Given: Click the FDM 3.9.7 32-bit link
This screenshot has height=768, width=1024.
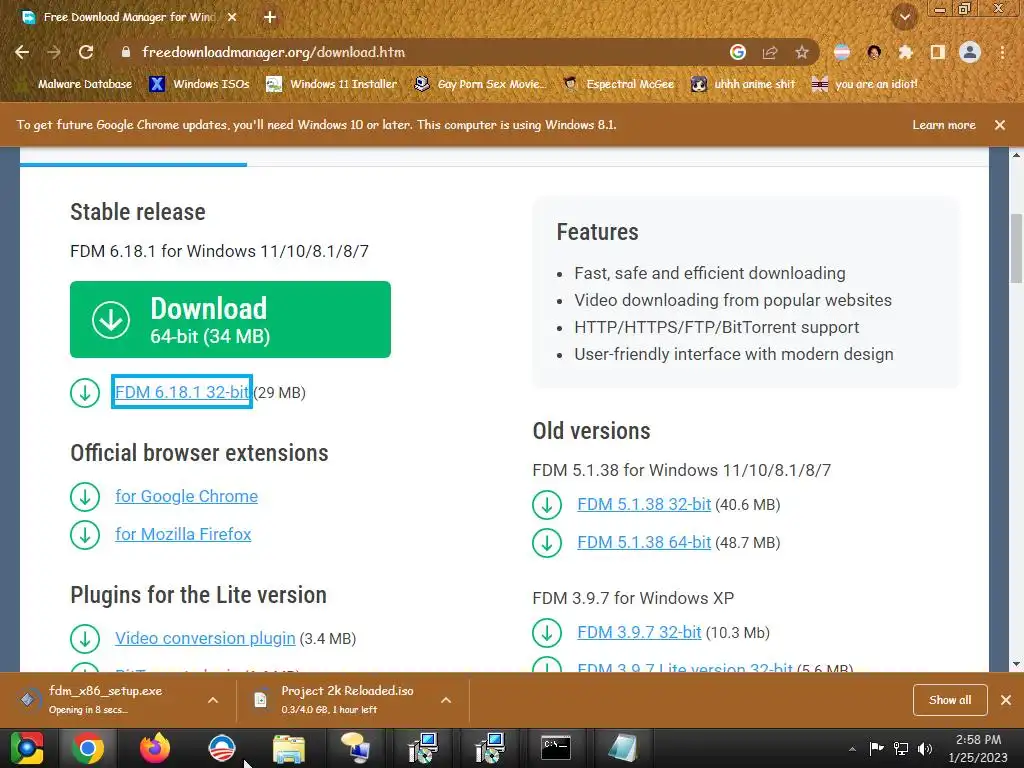Looking at the screenshot, I should (639, 632).
